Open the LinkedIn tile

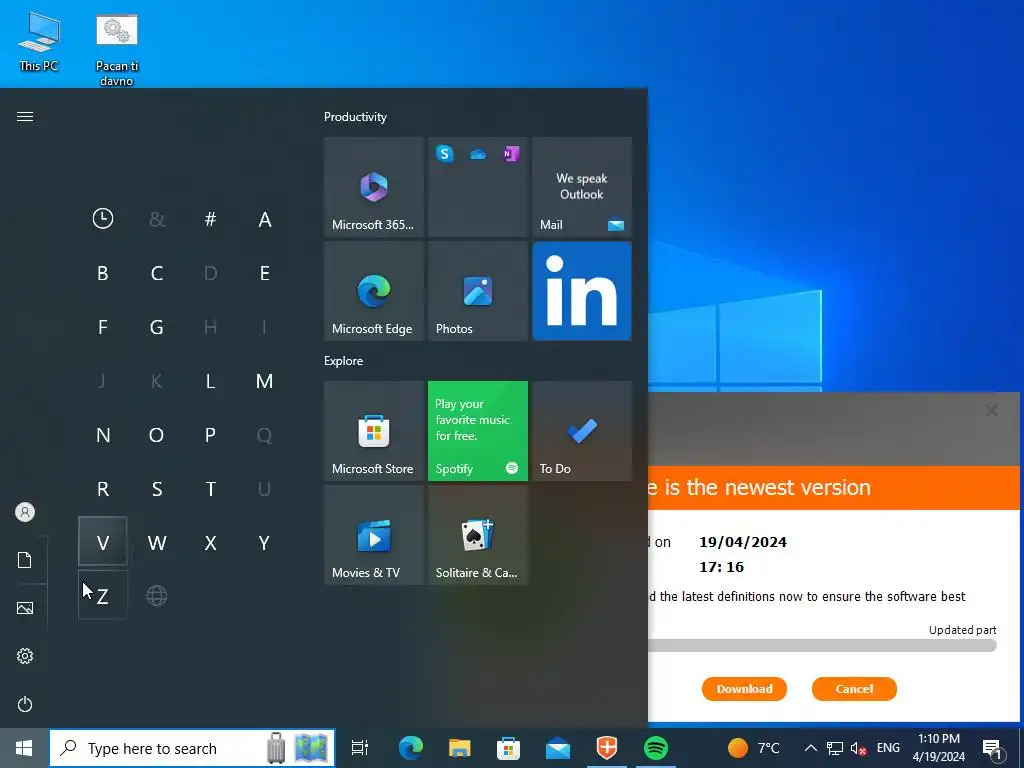(x=582, y=291)
